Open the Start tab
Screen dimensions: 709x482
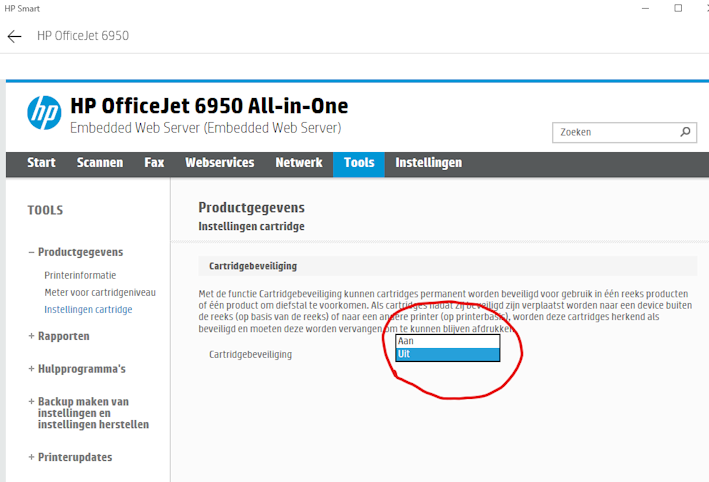(x=41, y=163)
